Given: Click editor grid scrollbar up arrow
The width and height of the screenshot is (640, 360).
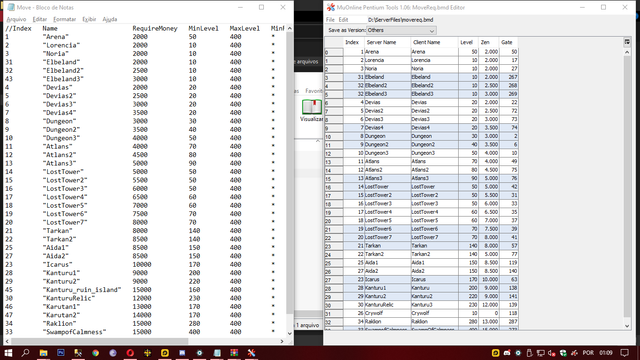Looking at the screenshot, I should click(627, 52).
